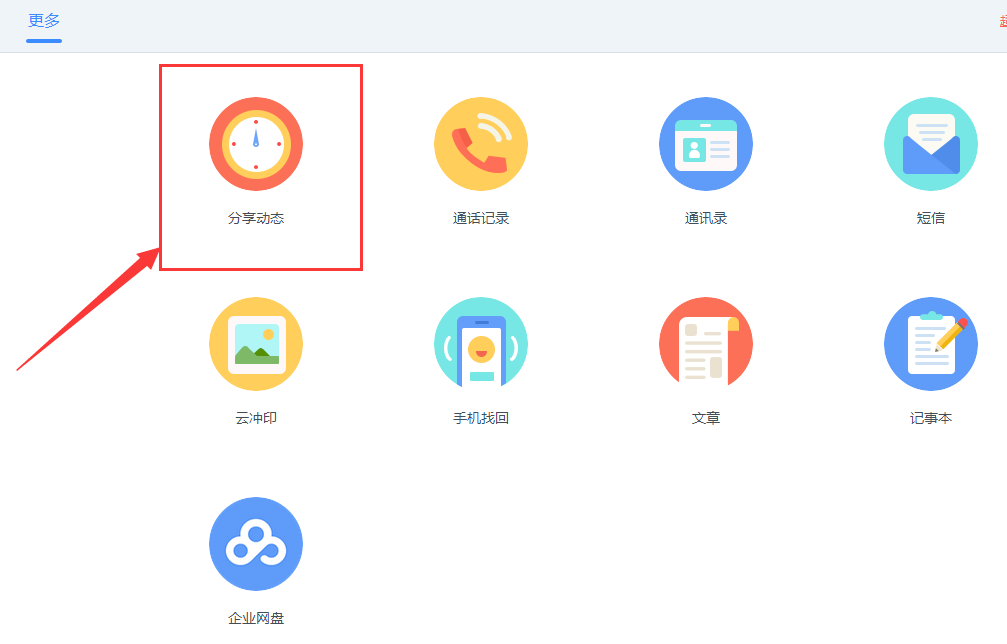Click the 记事本 notepad clipboard icon
Image resolution: width=1007 pixels, height=644 pixels.
click(x=931, y=343)
